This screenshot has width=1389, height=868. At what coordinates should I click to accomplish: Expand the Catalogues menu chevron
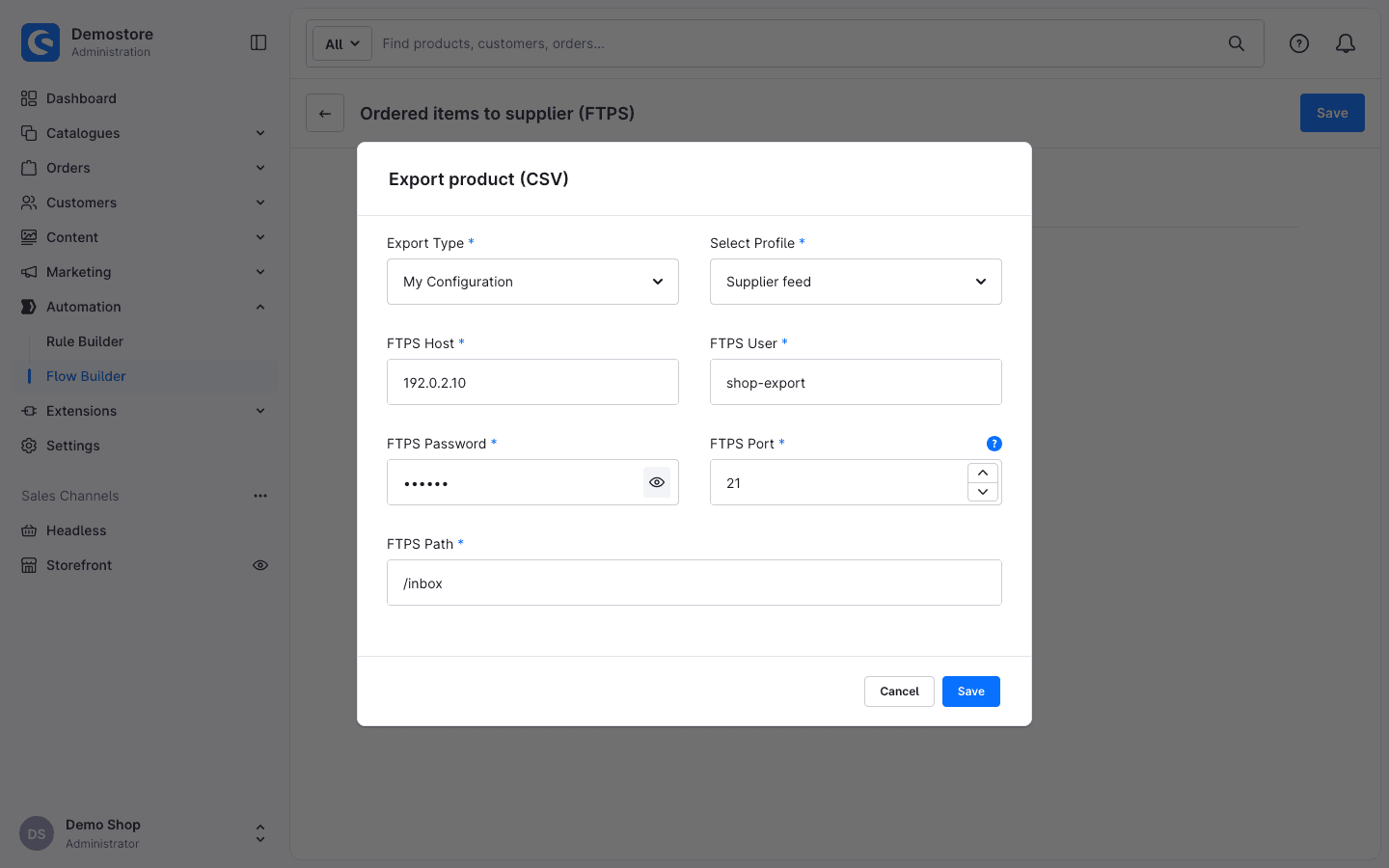click(260, 133)
